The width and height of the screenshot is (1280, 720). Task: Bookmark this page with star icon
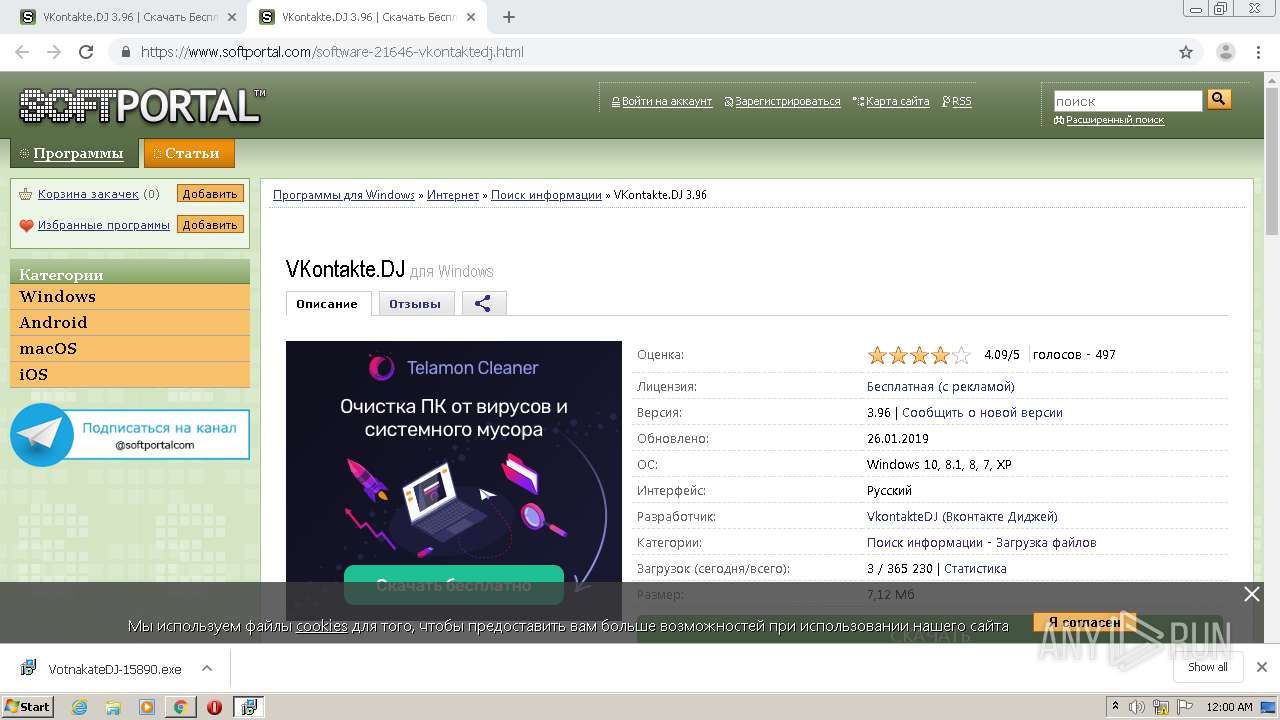[1186, 52]
